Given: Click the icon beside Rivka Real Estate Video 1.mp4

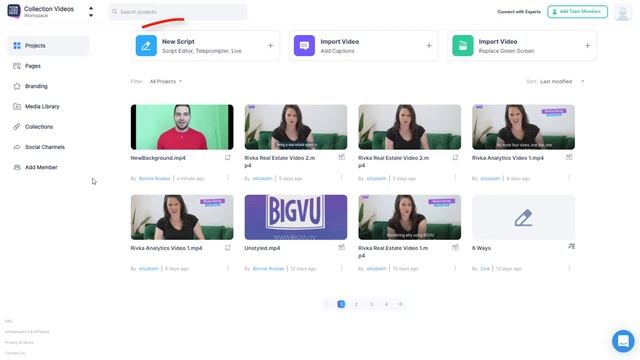Looking at the screenshot, I should (456, 247).
